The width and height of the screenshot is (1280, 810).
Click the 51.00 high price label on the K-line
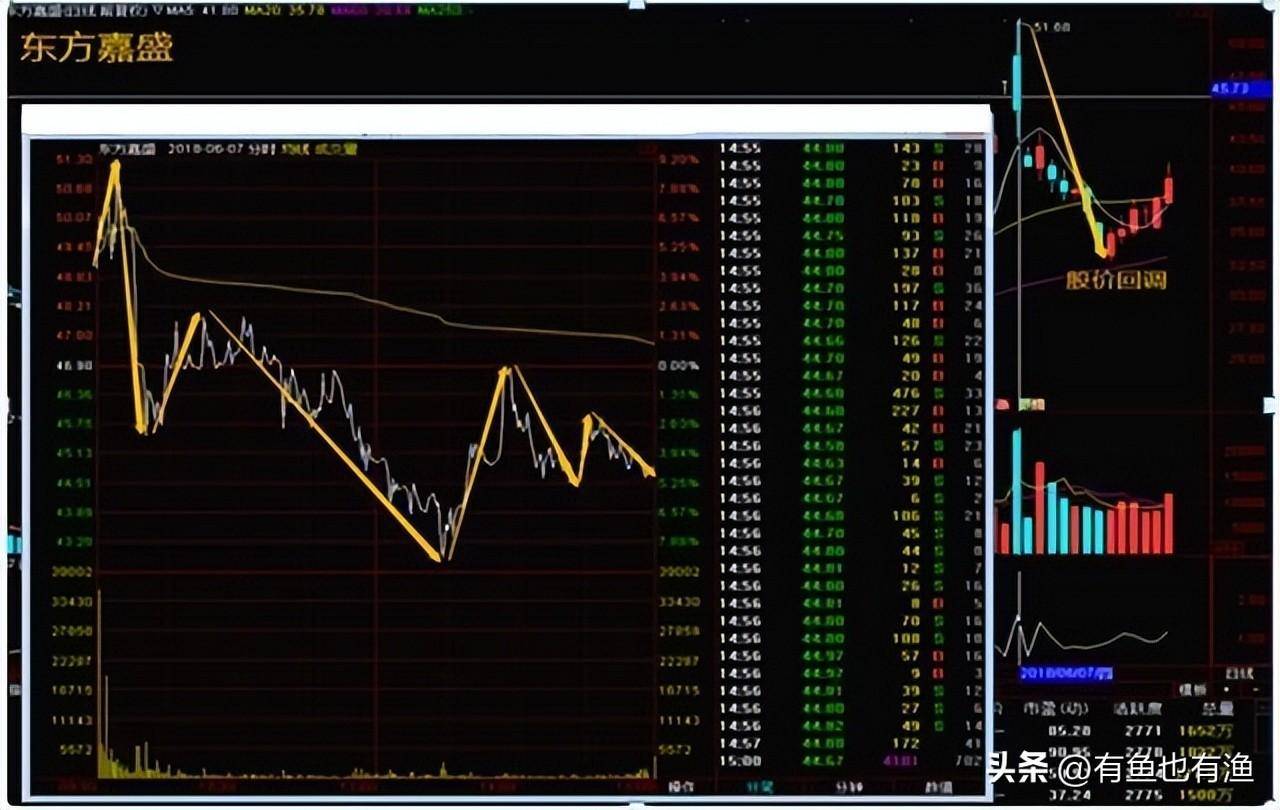click(x=1053, y=28)
